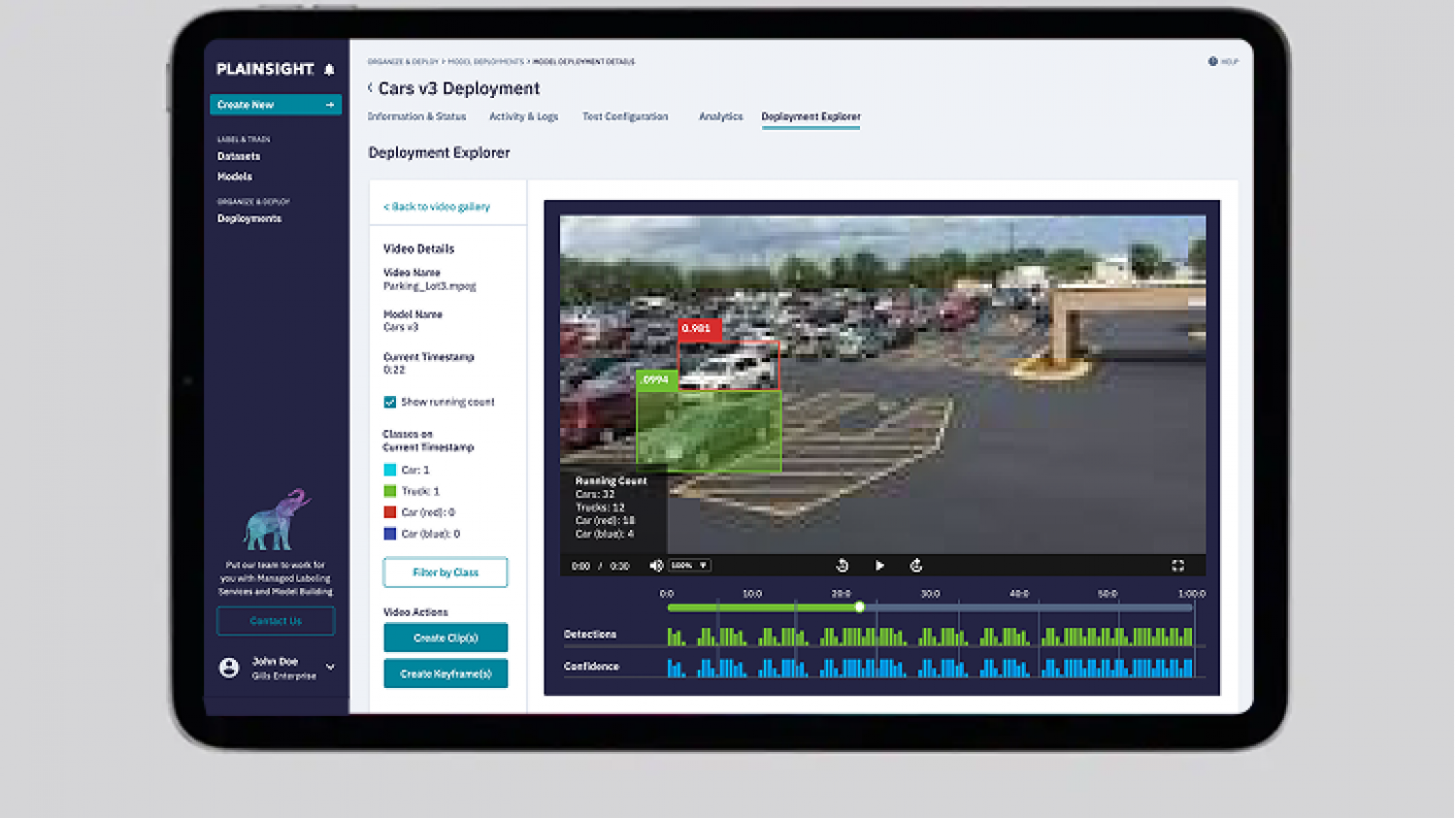Click Back to video gallery link

tap(437, 207)
